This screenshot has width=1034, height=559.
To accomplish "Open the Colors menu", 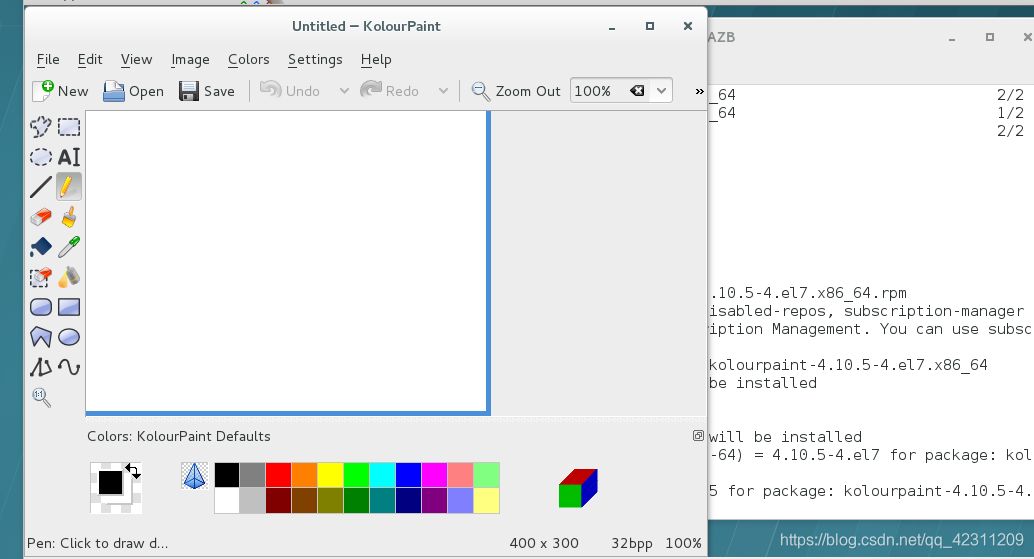I will click(x=249, y=59).
